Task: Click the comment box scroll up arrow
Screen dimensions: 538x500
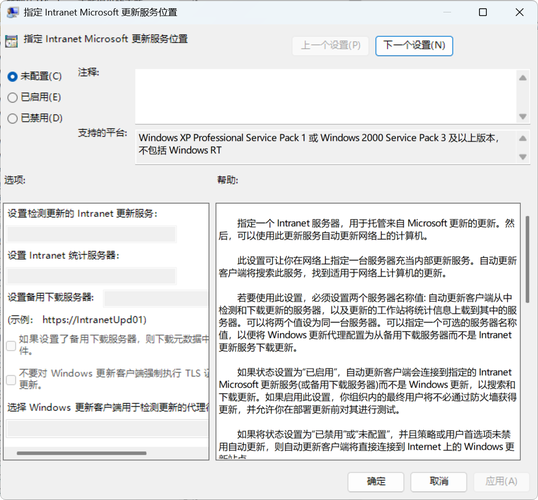Action: pos(523,78)
